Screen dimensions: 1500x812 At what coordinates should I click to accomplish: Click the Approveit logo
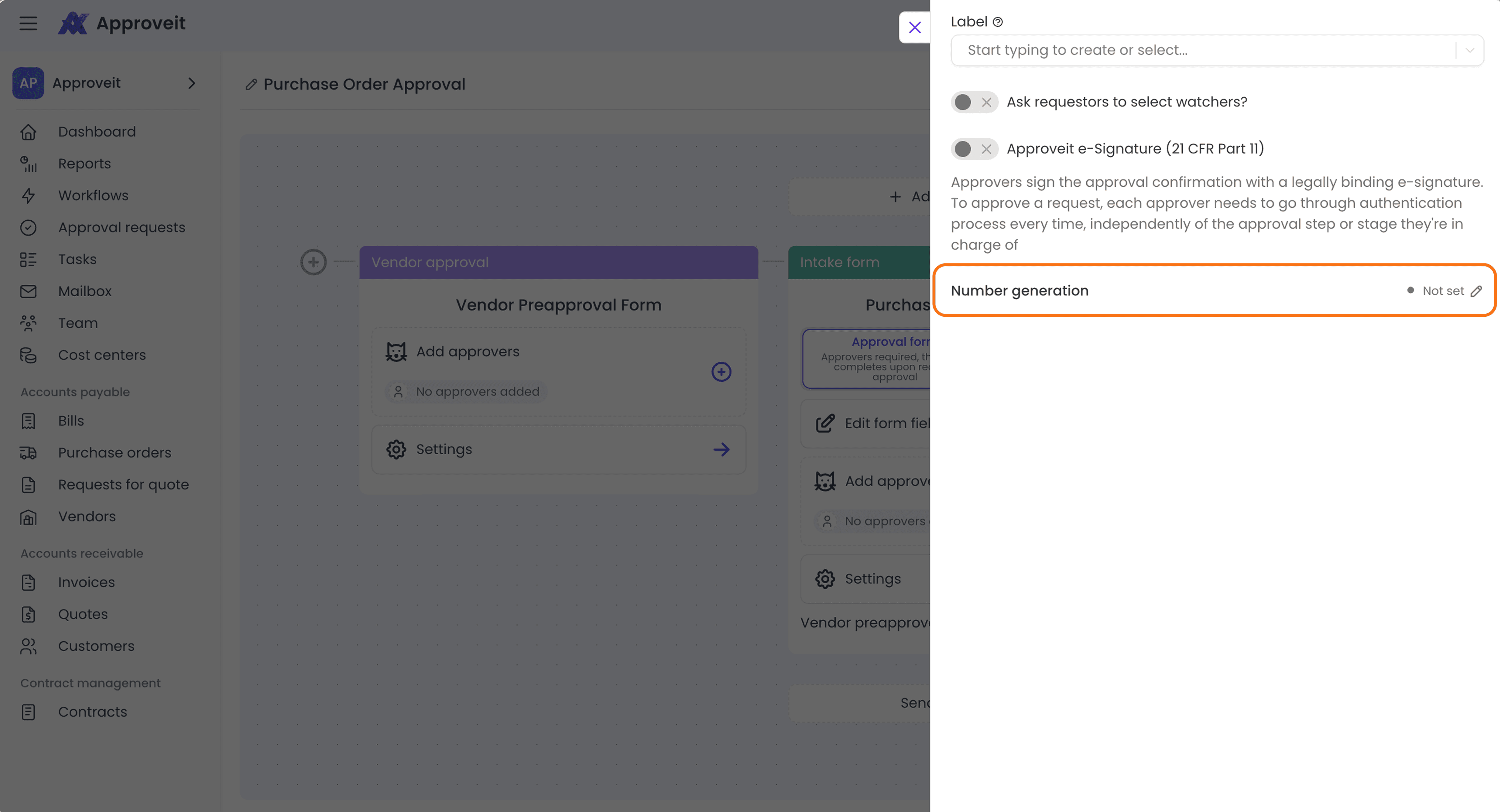[122, 23]
